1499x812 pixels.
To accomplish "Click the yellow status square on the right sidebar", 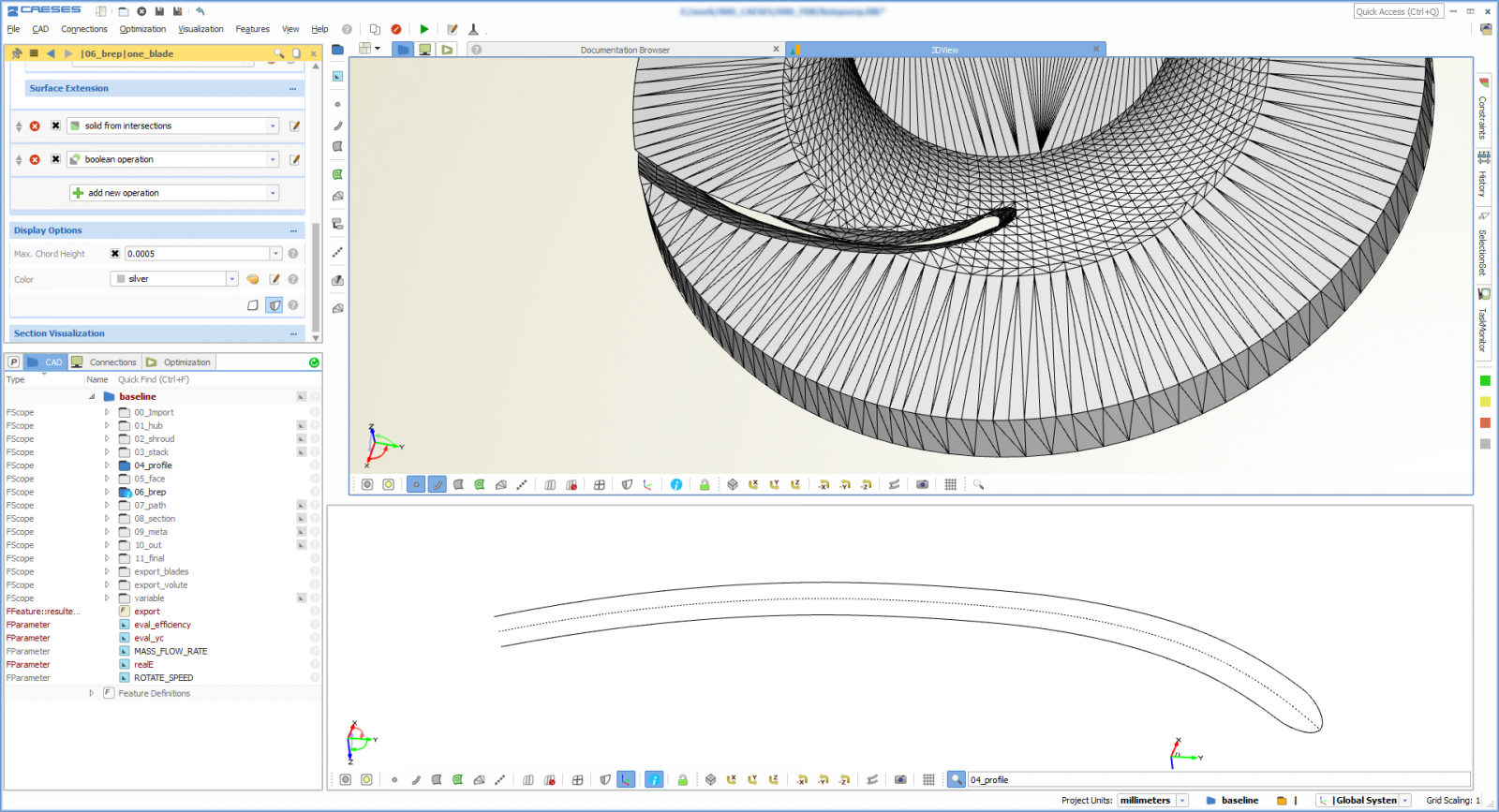I will [1485, 402].
